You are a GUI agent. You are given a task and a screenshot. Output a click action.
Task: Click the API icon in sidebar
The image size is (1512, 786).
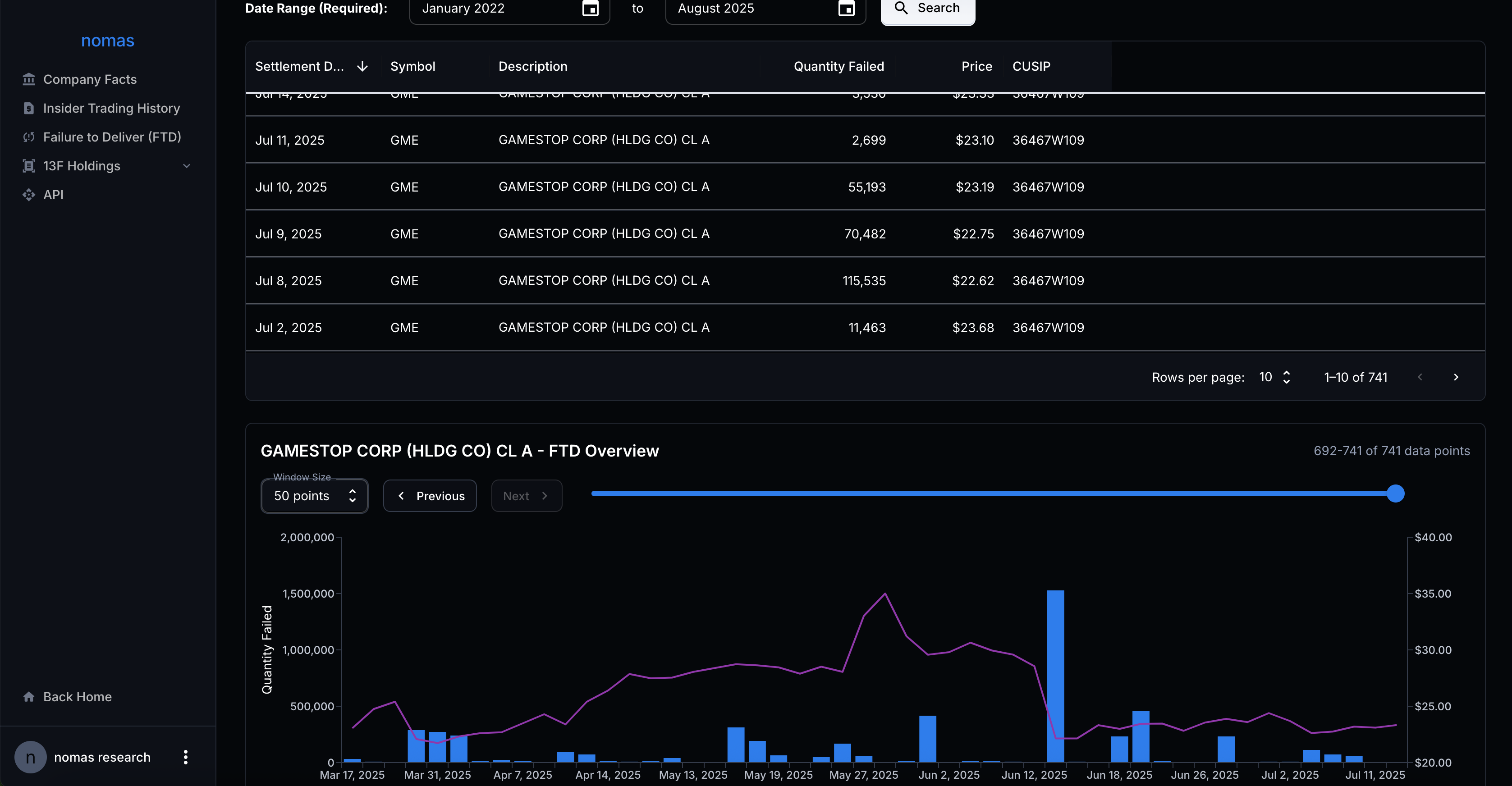pos(29,194)
